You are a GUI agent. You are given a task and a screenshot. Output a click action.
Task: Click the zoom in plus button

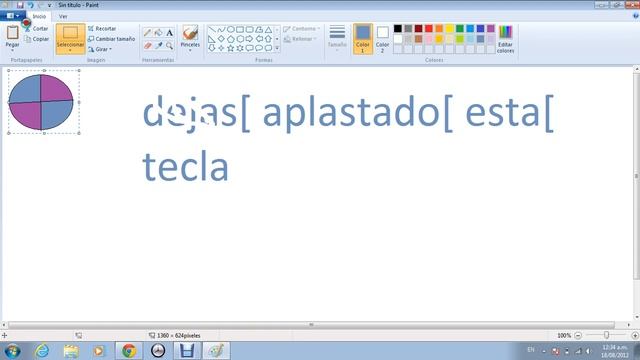tap(635, 336)
